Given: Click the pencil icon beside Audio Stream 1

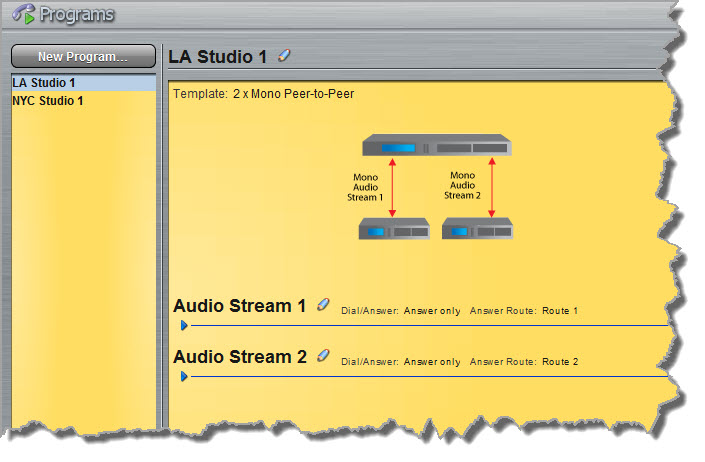Looking at the screenshot, I should [323, 305].
